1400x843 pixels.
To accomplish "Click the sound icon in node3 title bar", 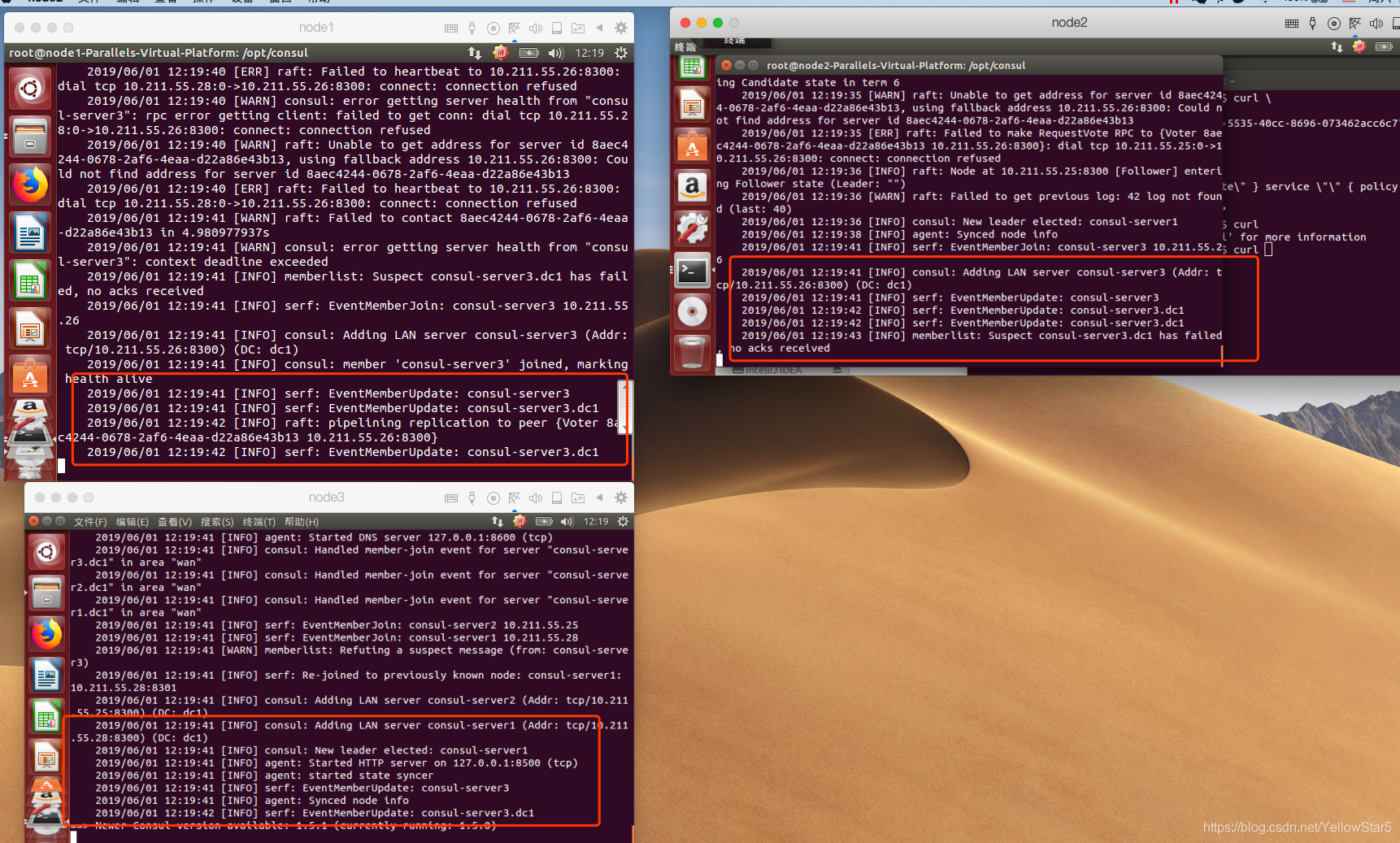I will 535,498.
